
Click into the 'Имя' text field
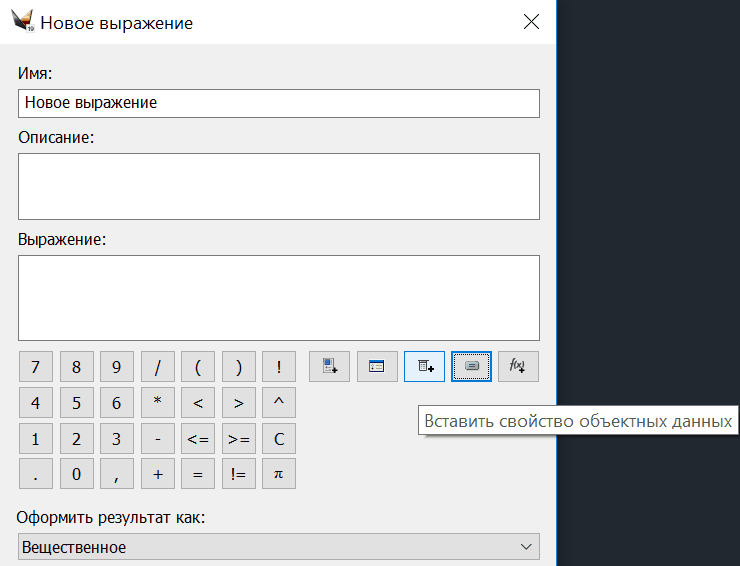pos(279,103)
